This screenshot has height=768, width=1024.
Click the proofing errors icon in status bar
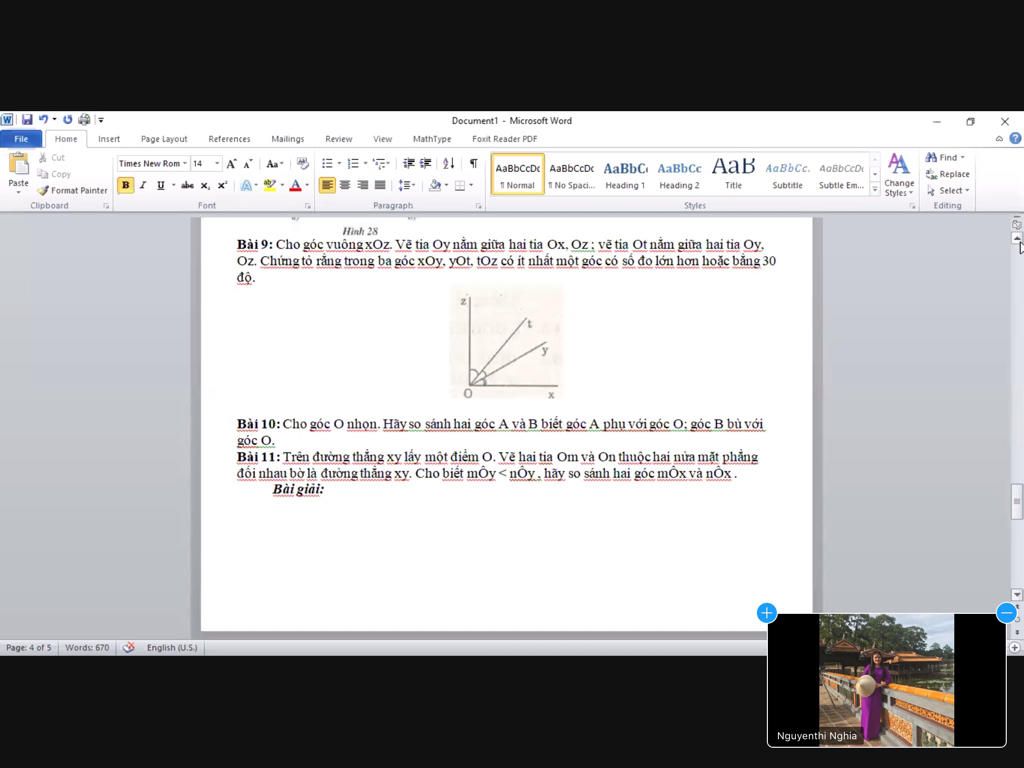coord(129,647)
